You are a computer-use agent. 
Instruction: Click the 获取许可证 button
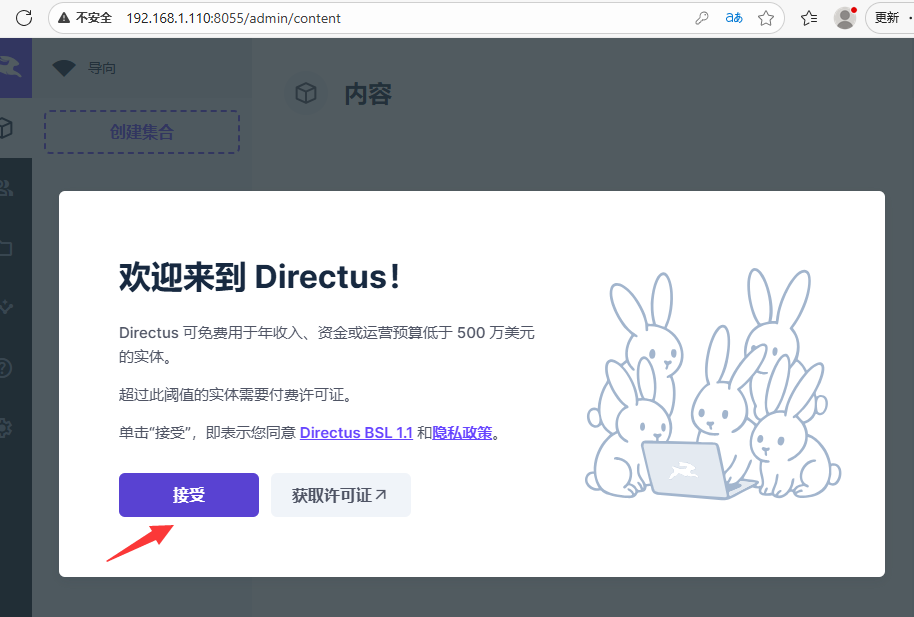[x=341, y=495]
